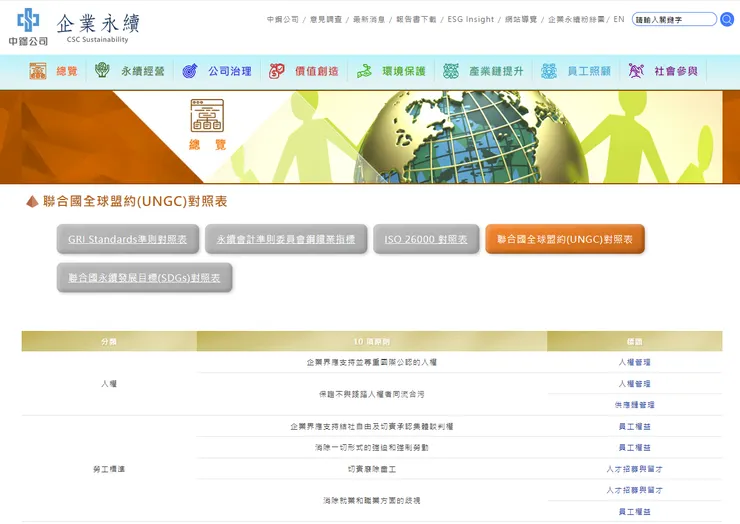The width and height of the screenshot is (740, 524).
Task: Open 供應鏈管理 link
Action: 634,405
